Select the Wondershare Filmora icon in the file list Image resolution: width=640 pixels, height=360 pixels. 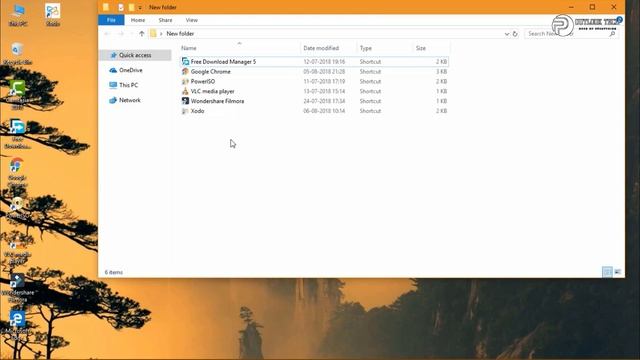click(185, 101)
